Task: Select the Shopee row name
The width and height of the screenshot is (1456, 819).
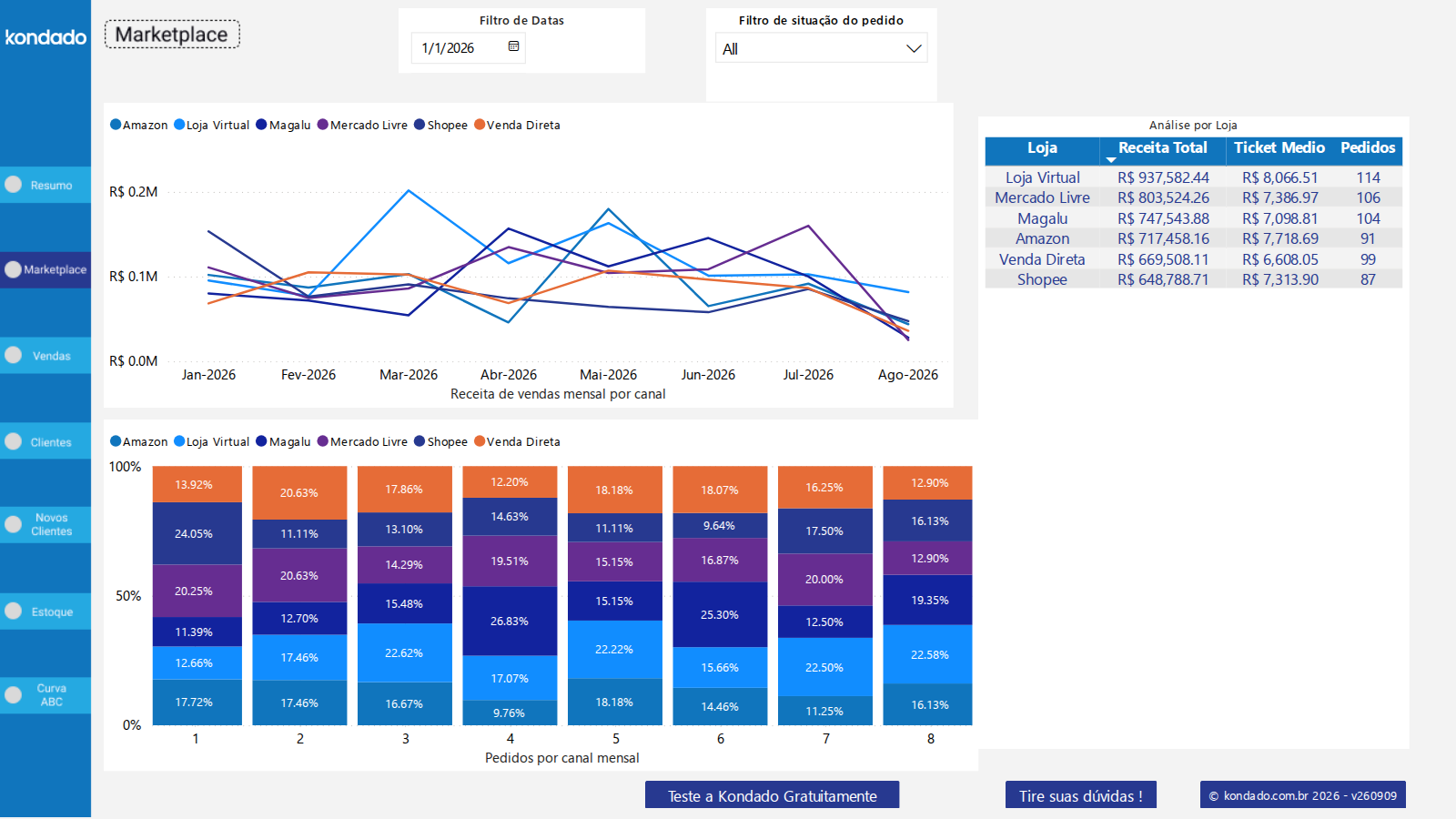Action: [1042, 279]
